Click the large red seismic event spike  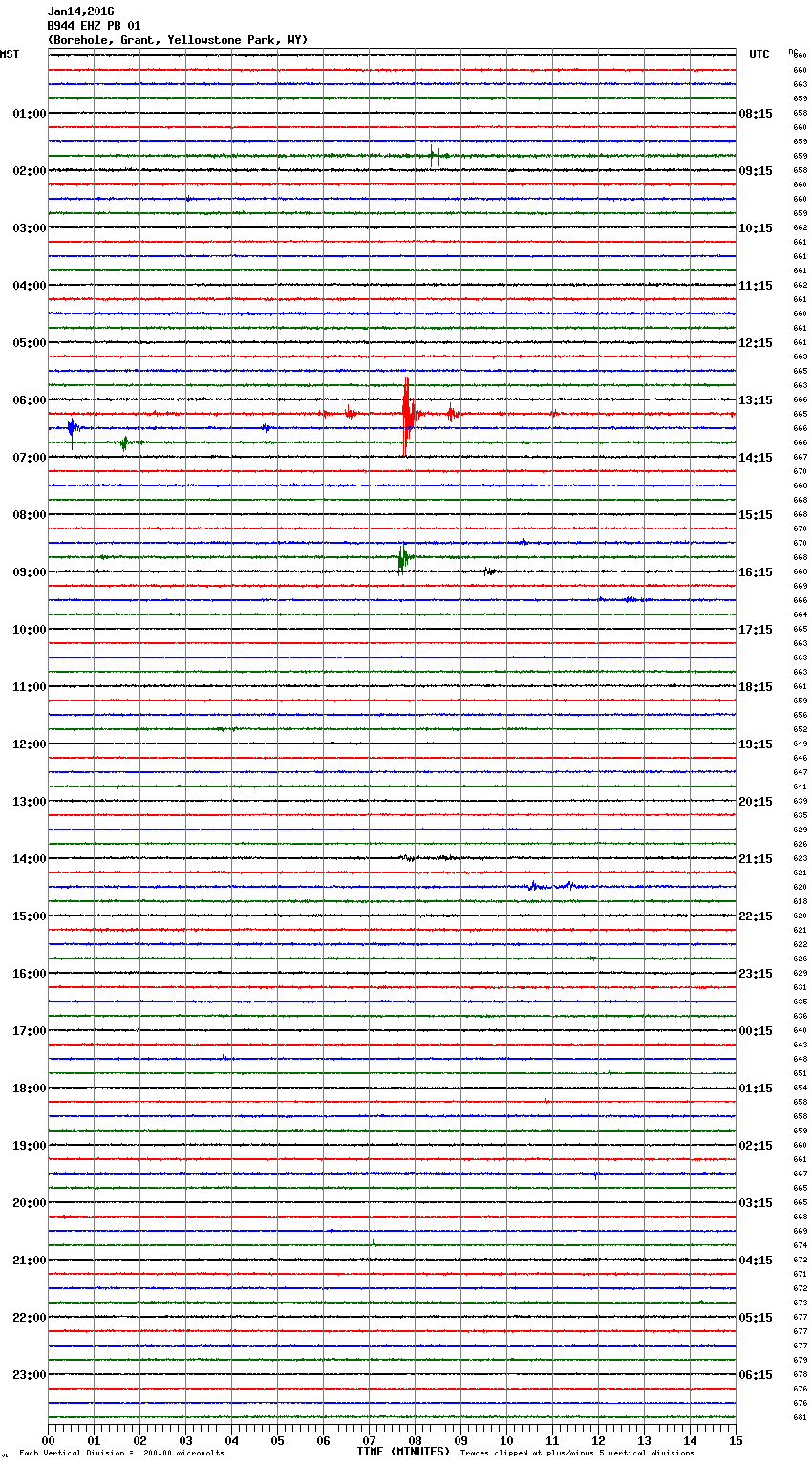coord(407,416)
